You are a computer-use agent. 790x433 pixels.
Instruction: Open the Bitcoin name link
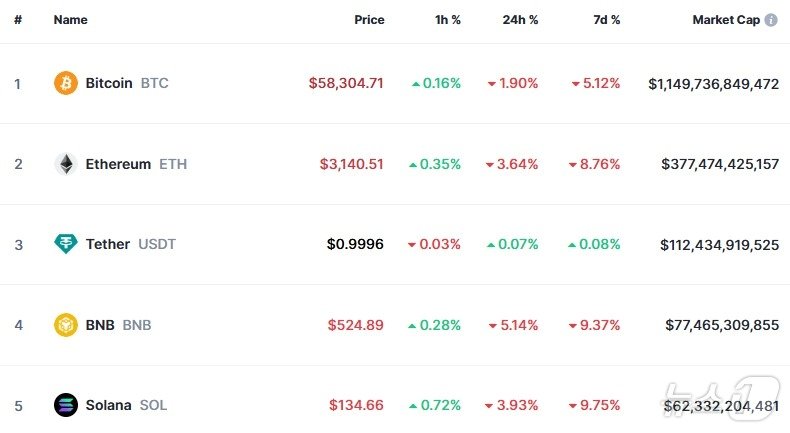pyautogui.click(x=109, y=83)
